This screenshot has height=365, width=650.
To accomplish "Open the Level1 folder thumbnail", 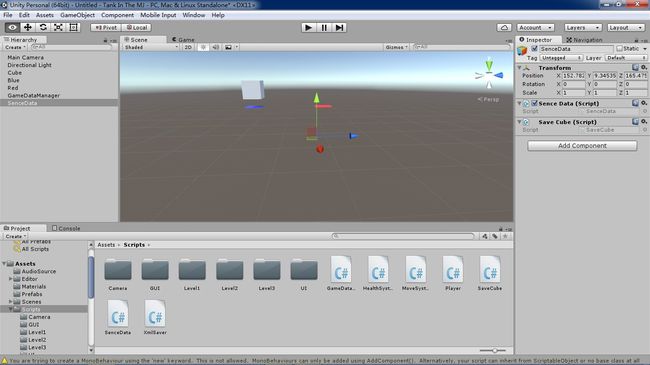I will tap(192, 270).
